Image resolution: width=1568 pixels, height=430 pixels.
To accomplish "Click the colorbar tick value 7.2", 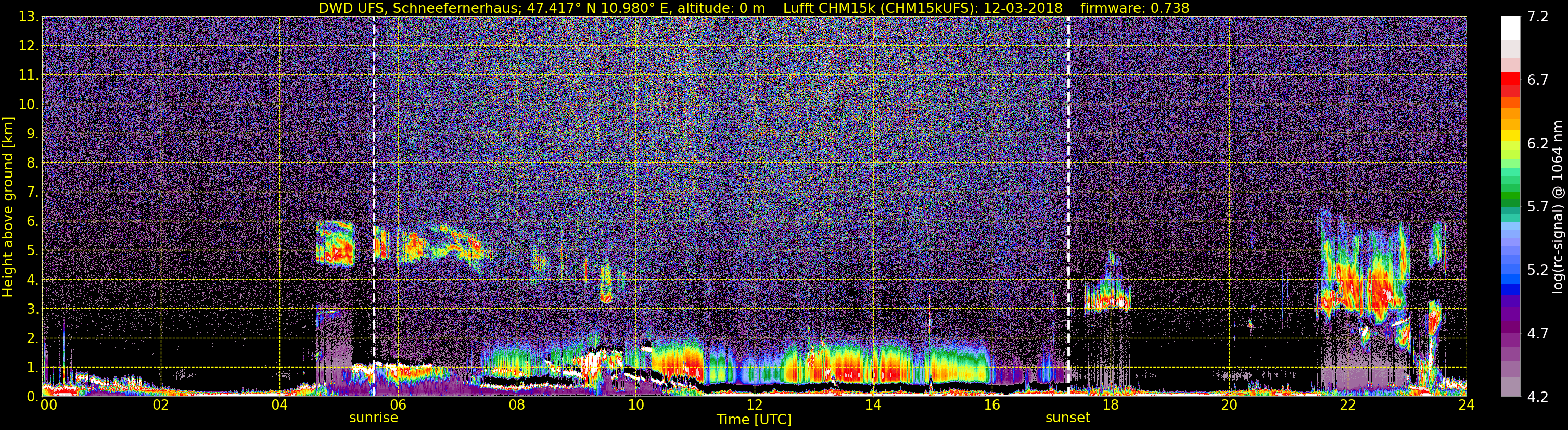I will [1538, 17].
